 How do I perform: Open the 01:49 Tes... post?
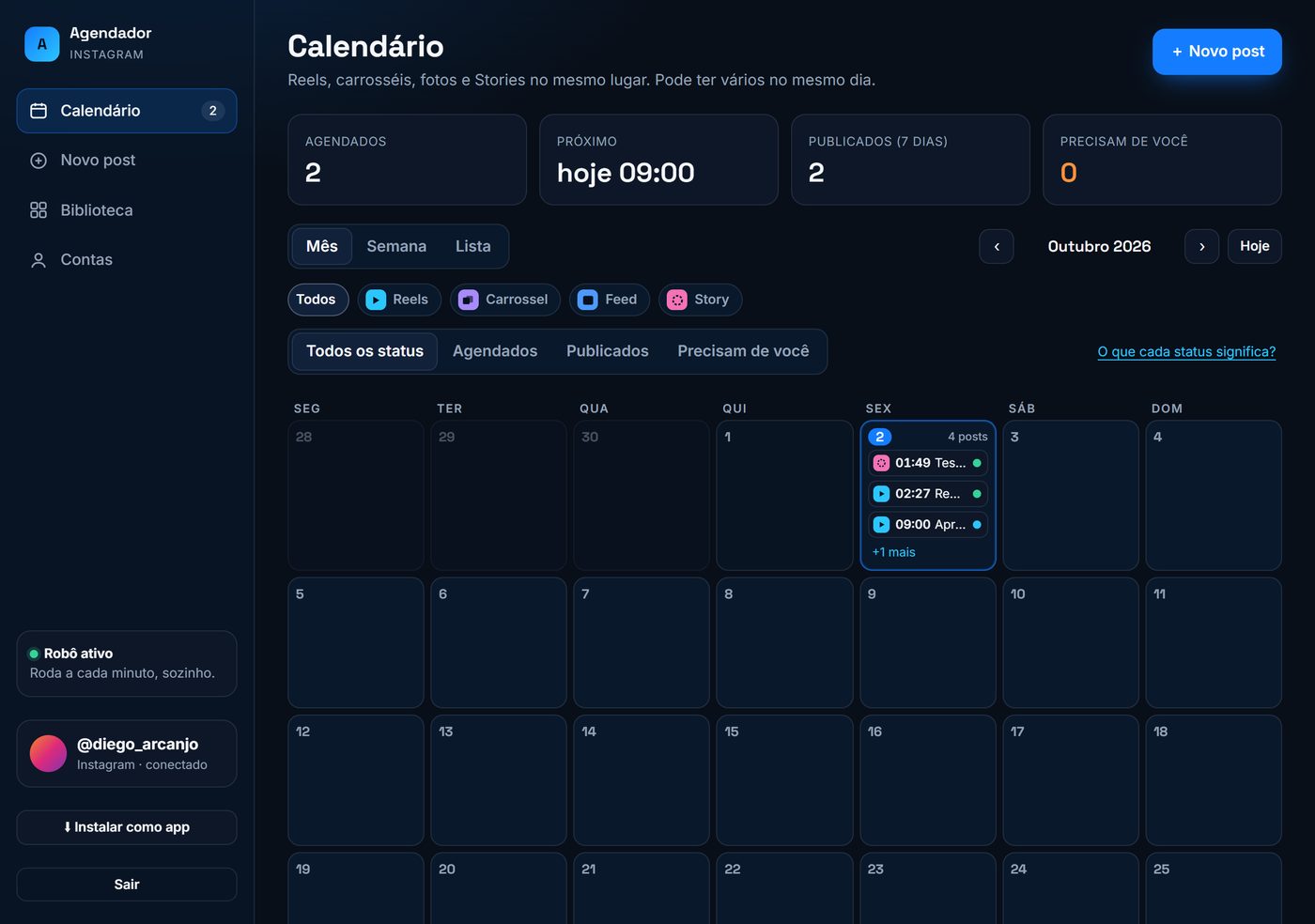coord(928,463)
